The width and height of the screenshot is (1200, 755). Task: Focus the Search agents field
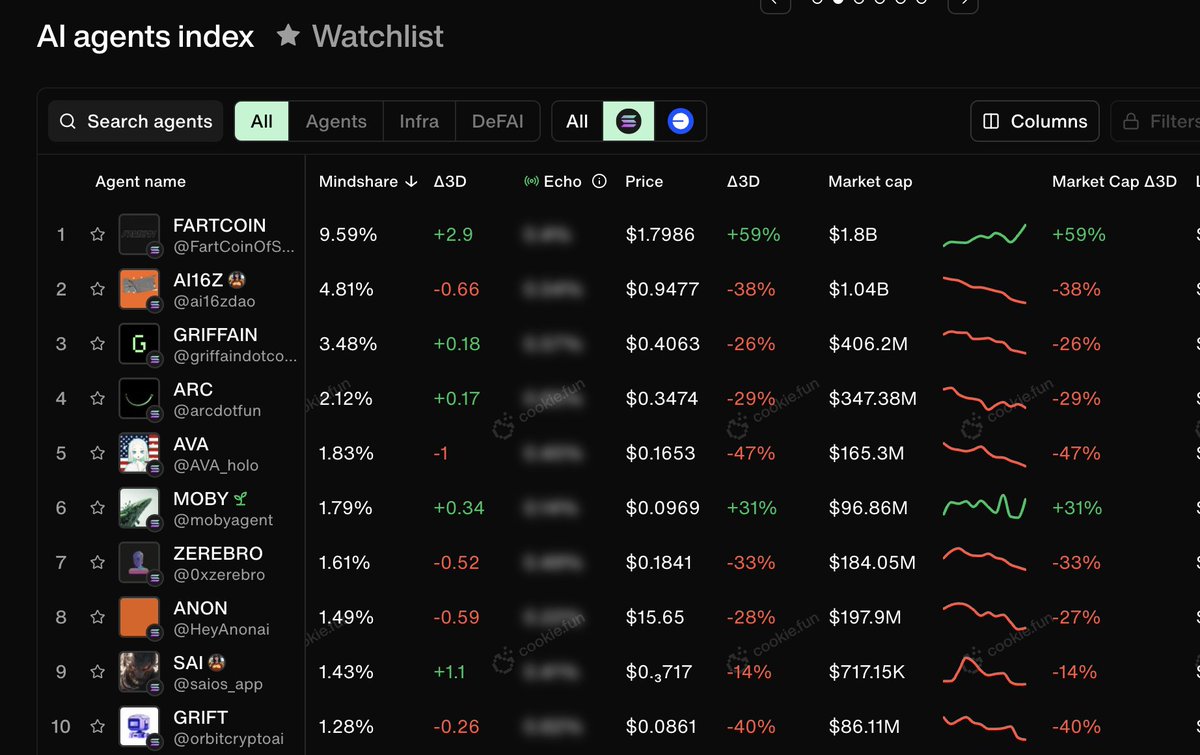point(136,121)
